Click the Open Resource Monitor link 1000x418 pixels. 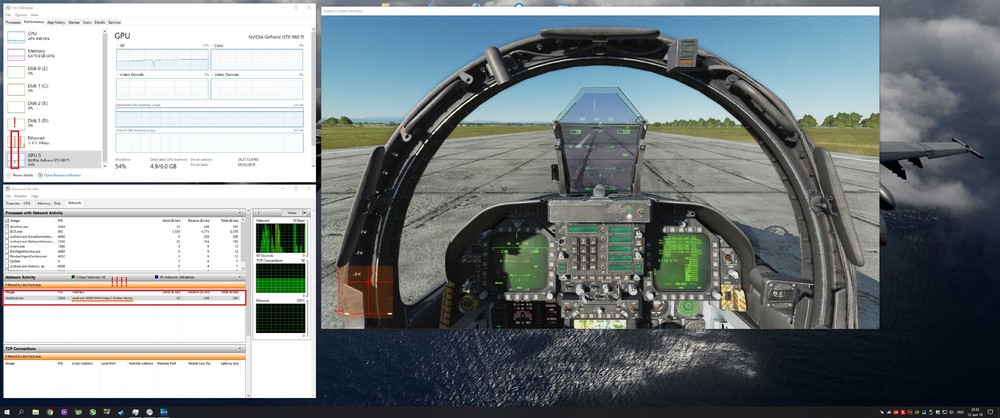point(64,174)
